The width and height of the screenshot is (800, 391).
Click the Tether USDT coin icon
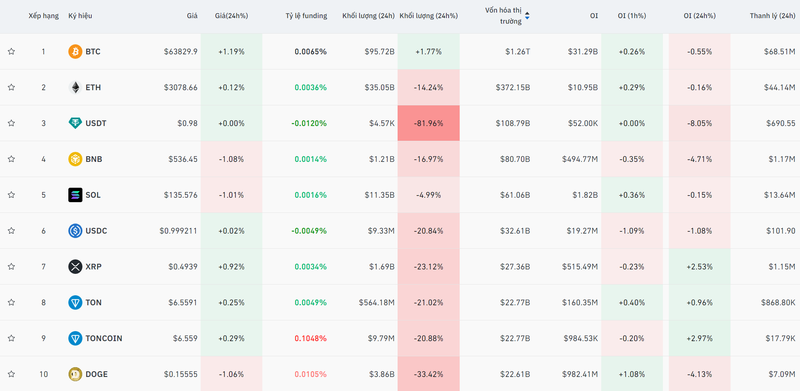[75, 123]
